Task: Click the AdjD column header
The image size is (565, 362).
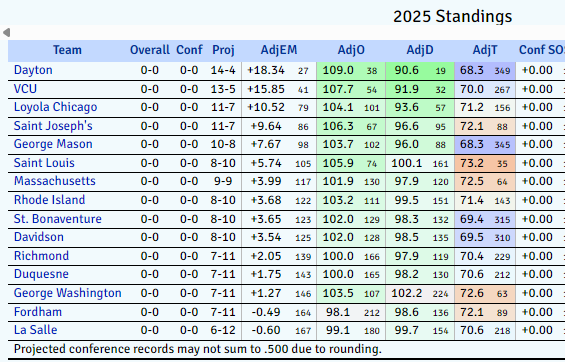Action: coord(420,50)
